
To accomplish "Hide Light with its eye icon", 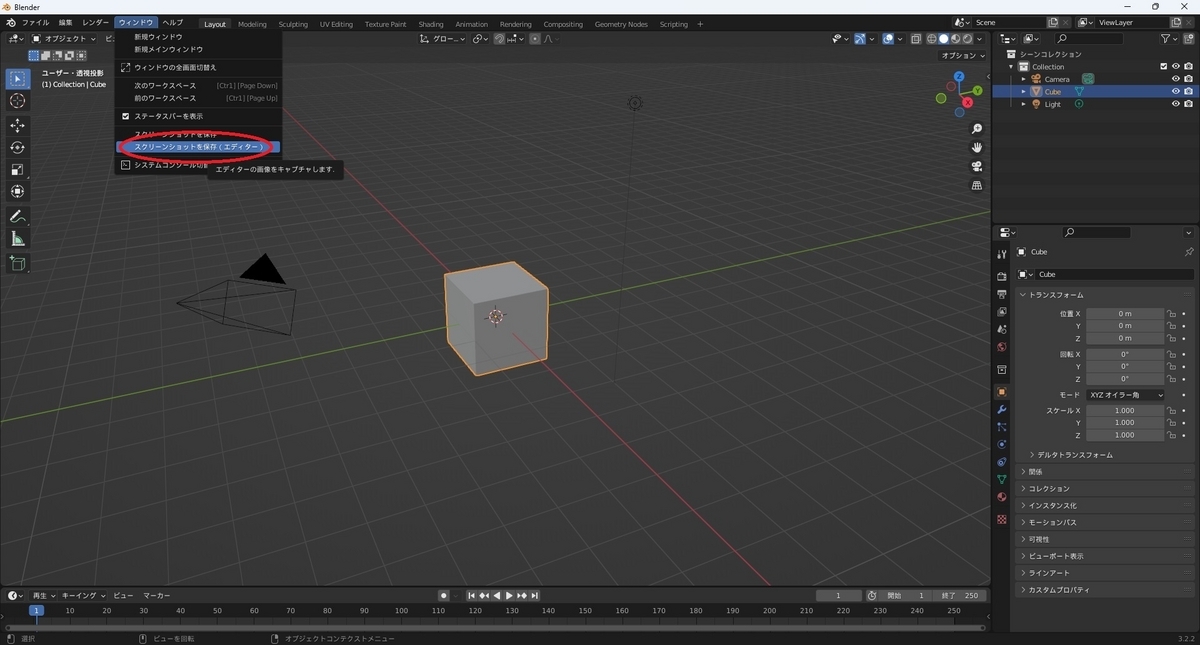I will click(x=1176, y=104).
